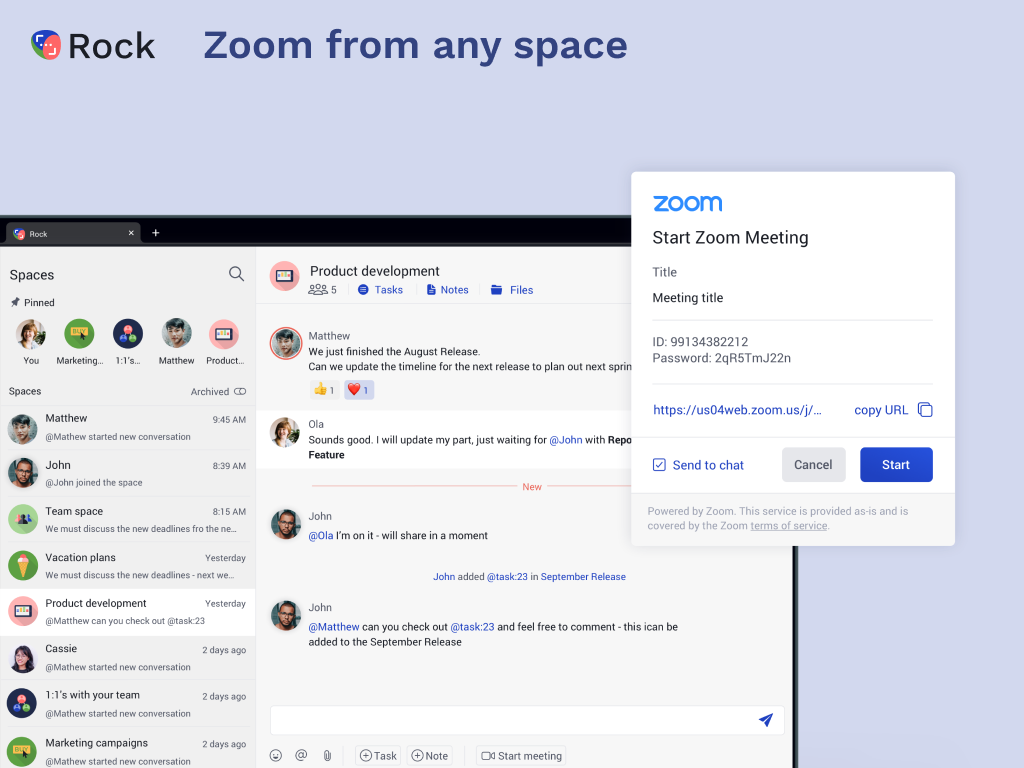Open Team space in sidebar list
The width and height of the screenshot is (1024, 768).
click(127, 520)
